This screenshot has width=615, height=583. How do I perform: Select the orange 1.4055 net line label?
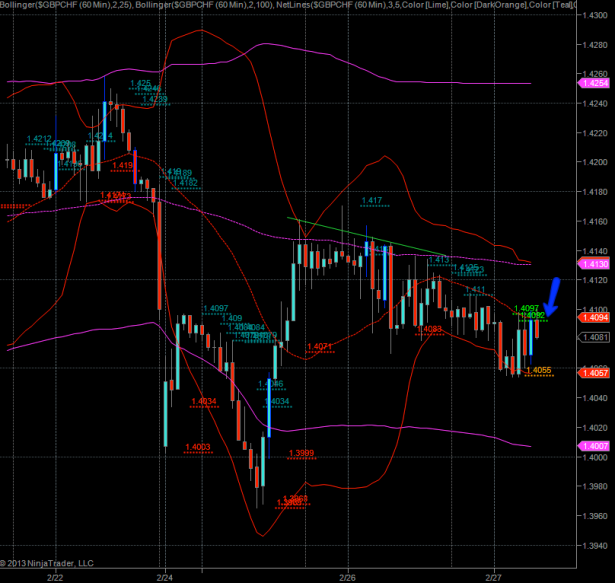coord(539,371)
